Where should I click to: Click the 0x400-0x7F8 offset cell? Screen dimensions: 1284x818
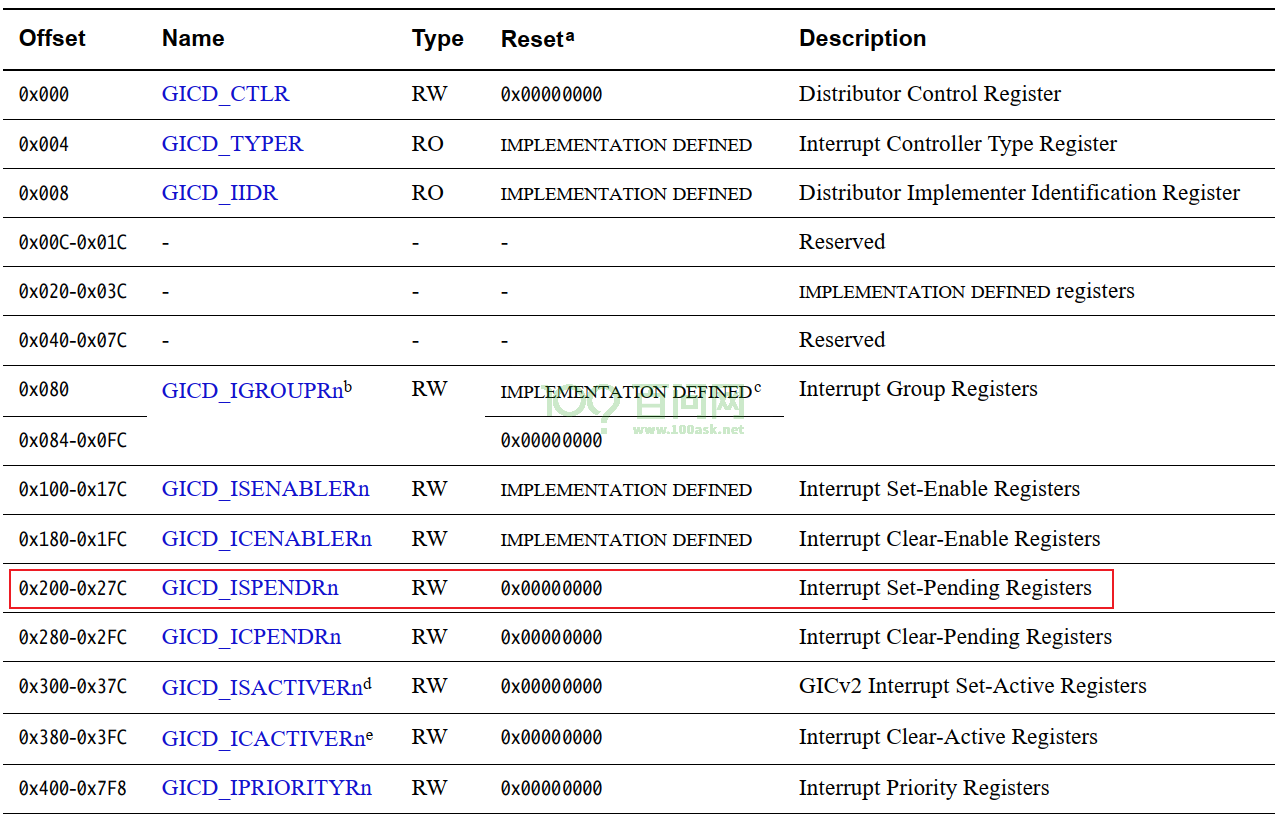pos(73,789)
